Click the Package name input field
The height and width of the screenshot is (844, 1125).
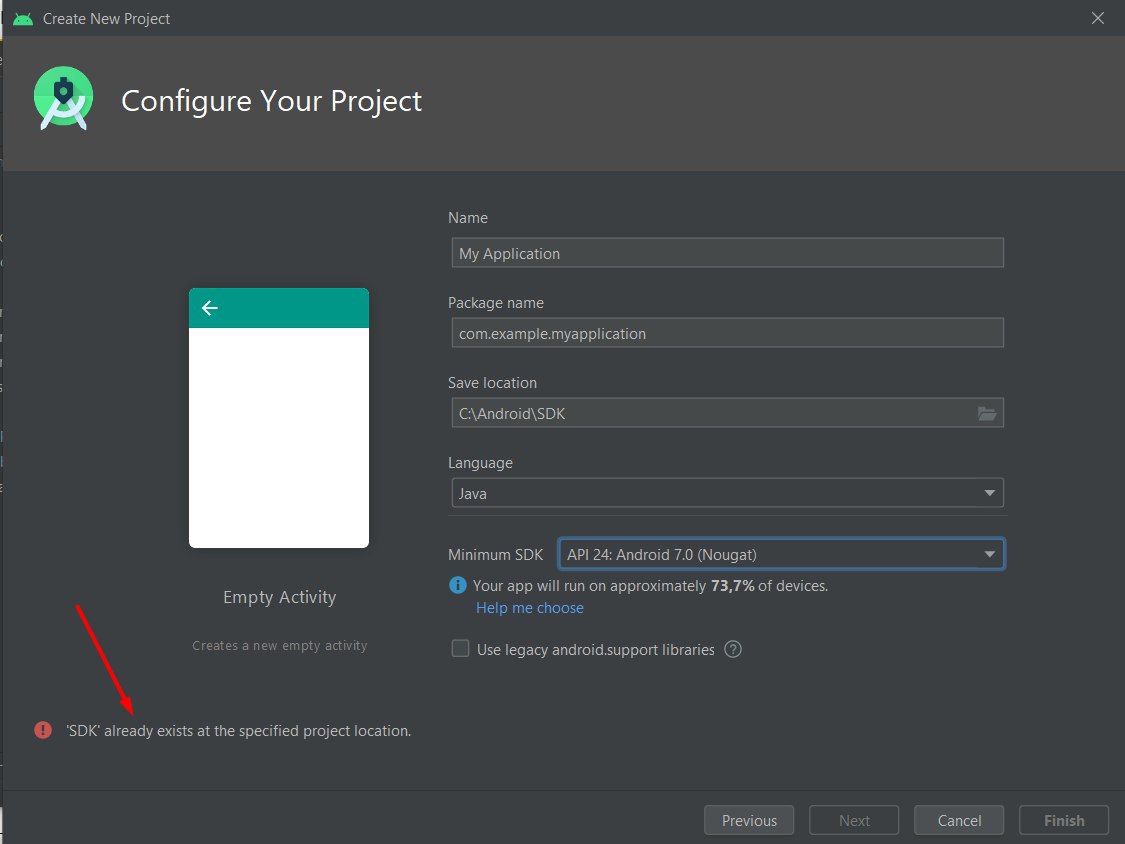[x=728, y=333]
